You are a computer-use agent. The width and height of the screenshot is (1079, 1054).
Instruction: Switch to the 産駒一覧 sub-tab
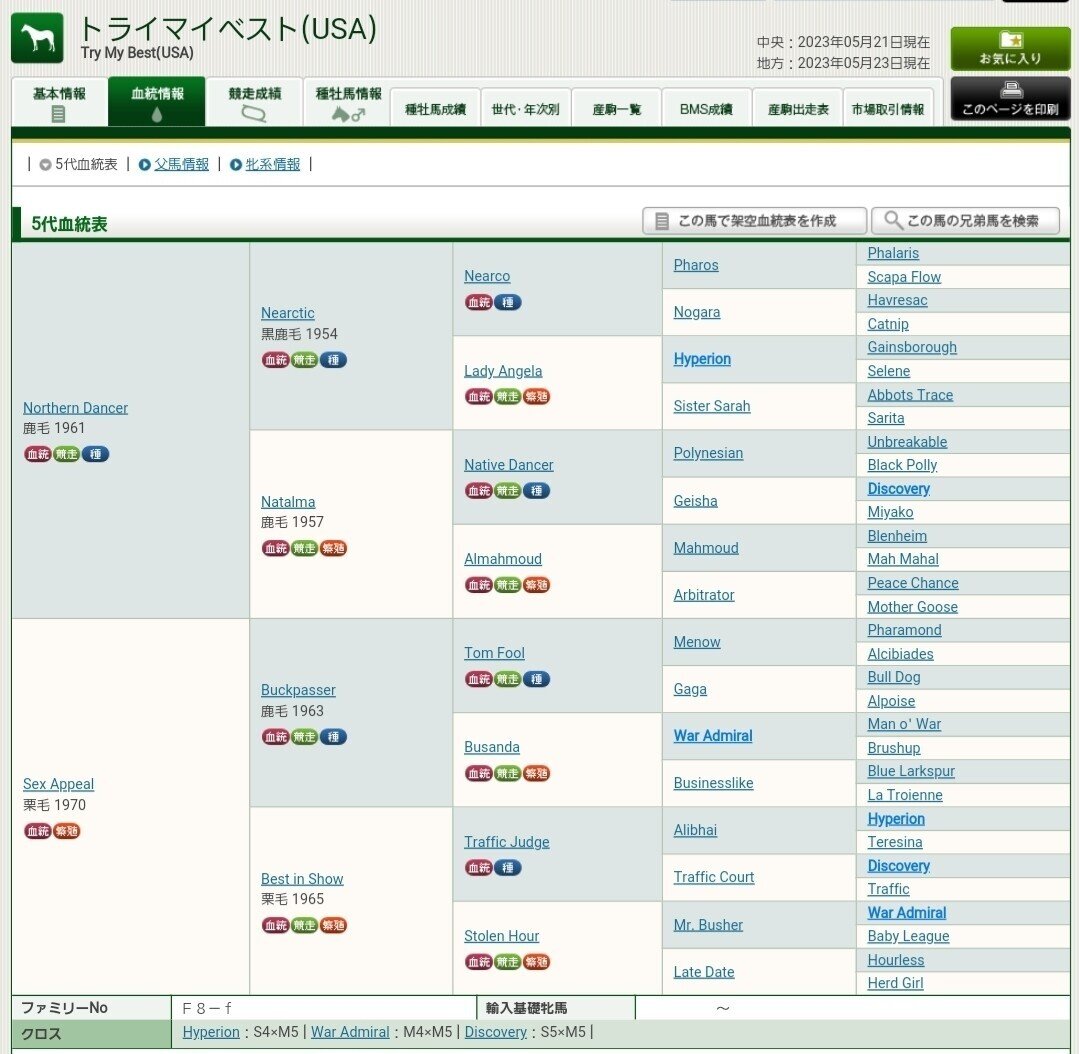[616, 109]
